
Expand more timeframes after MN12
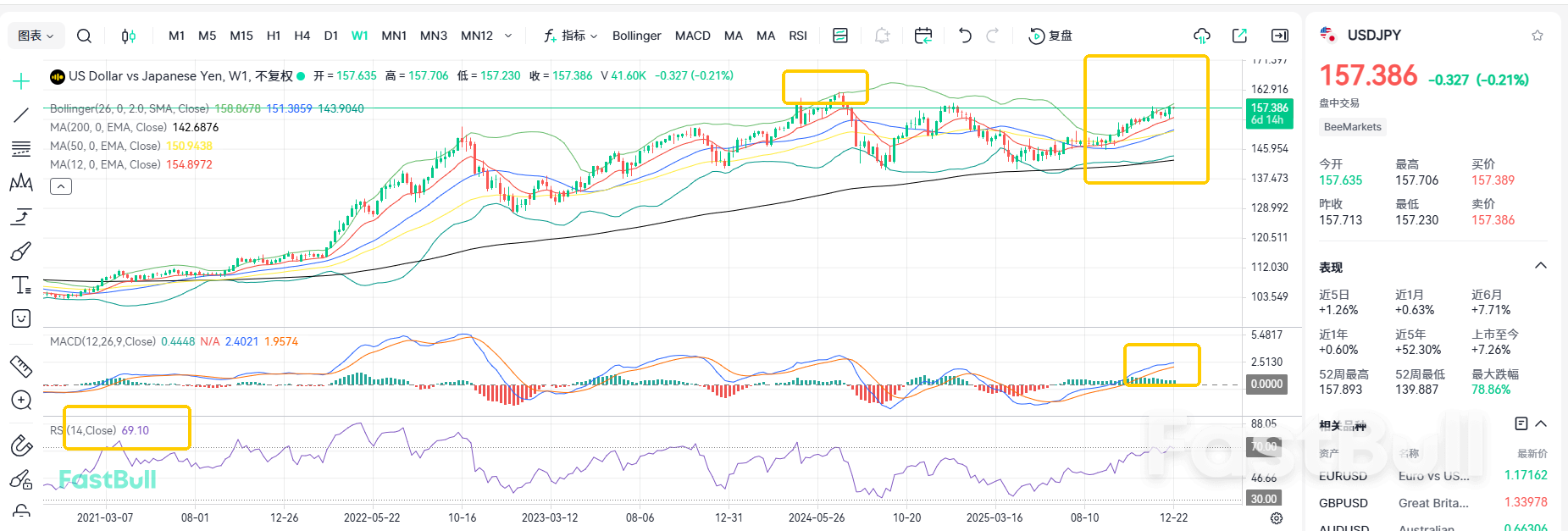pyautogui.click(x=508, y=36)
